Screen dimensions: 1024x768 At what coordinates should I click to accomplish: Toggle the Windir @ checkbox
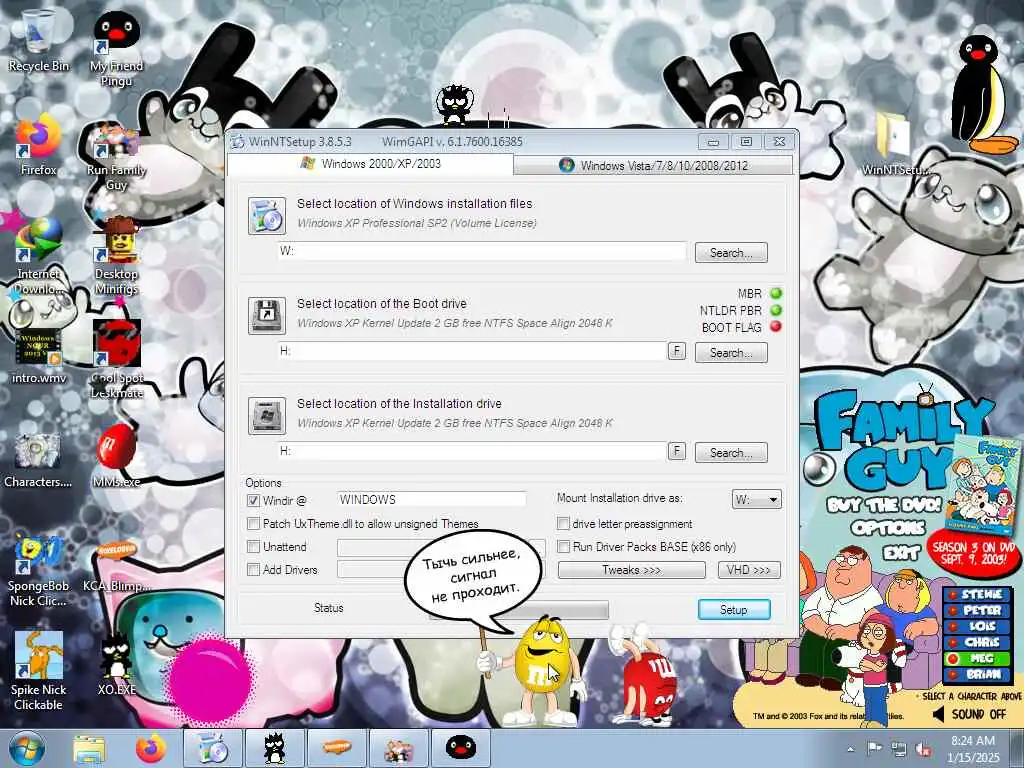click(253, 500)
